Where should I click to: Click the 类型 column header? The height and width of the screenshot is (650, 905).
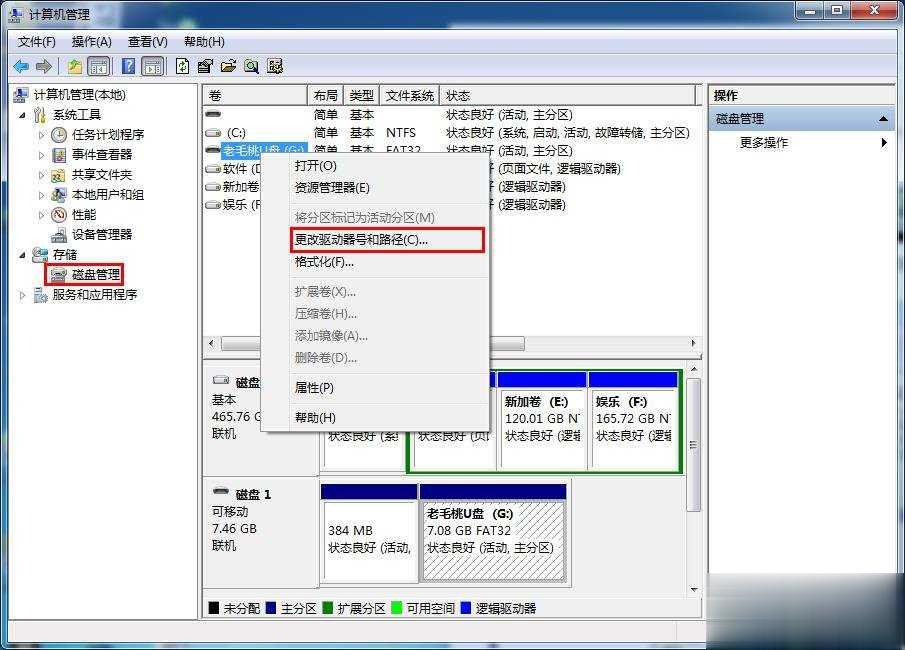[x=361, y=96]
